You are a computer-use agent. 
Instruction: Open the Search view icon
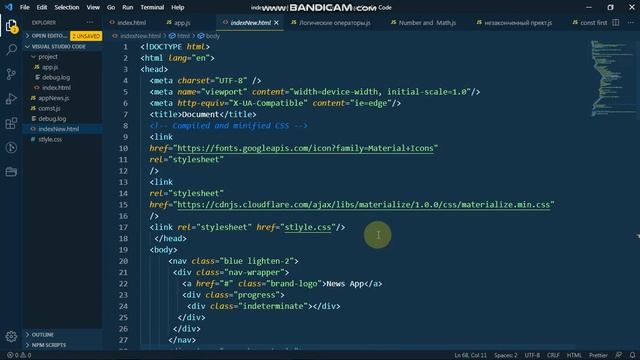tap(11, 50)
